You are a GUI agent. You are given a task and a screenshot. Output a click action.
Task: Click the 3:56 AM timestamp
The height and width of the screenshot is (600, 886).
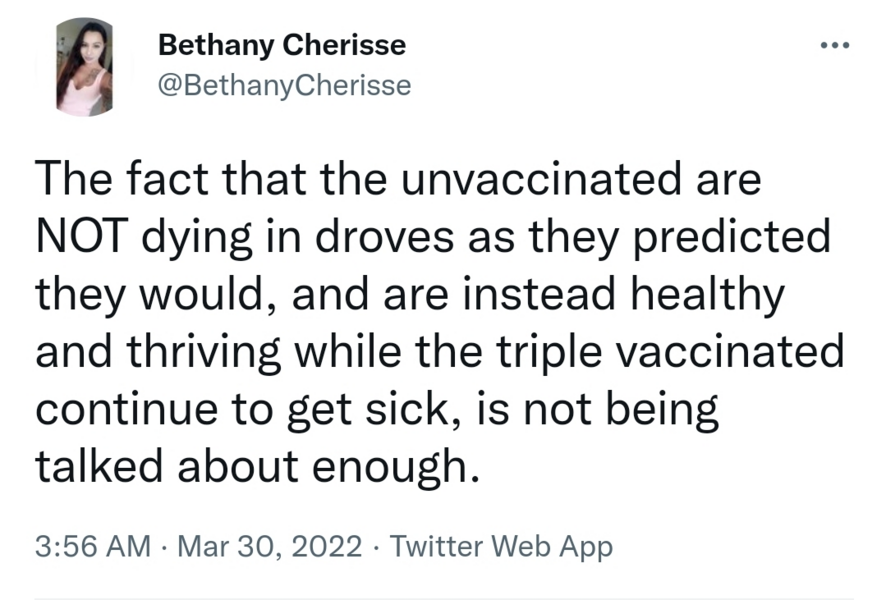[x=93, y=546]
